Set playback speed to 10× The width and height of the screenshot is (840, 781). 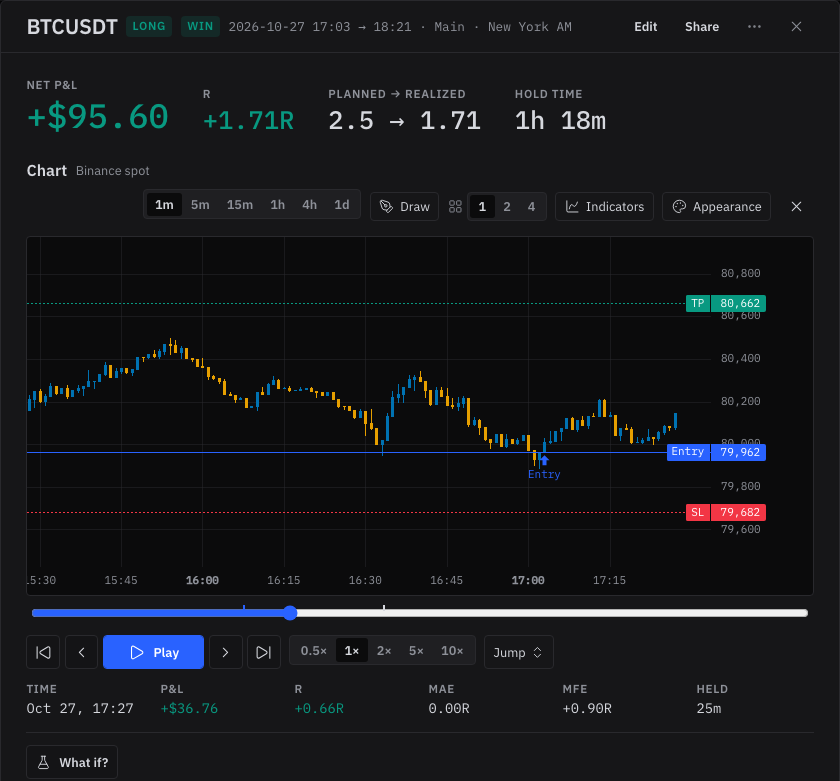[x=452, y=651]
